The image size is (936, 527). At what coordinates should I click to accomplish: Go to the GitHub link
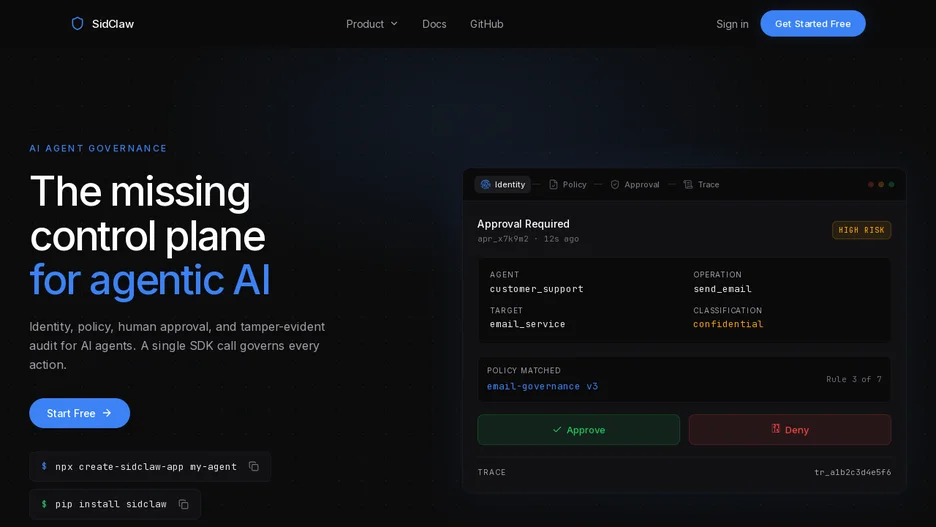[487, 24]
